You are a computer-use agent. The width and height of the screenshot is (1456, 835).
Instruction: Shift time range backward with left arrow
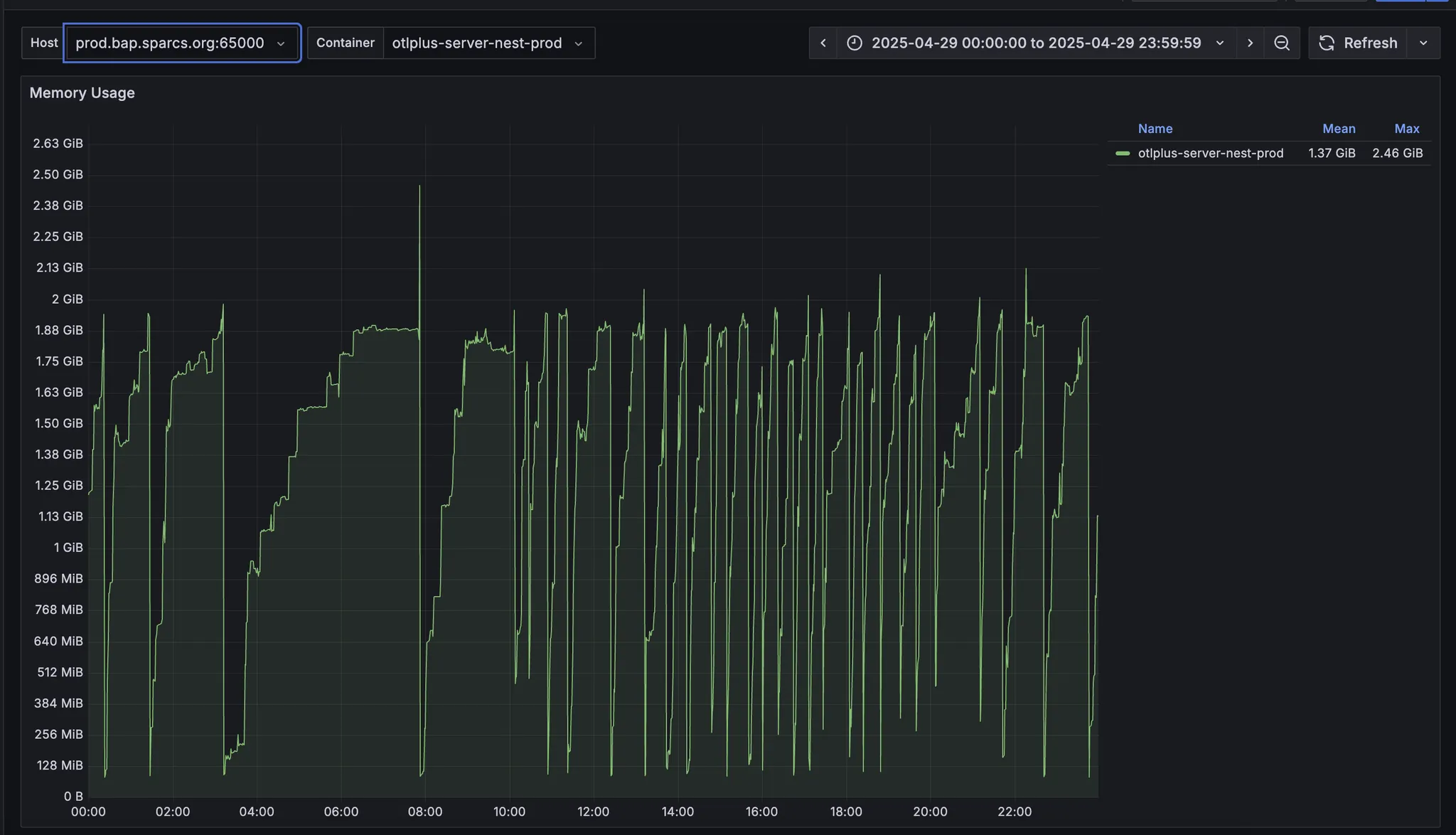pyautogui.click(x=823, y=43)
